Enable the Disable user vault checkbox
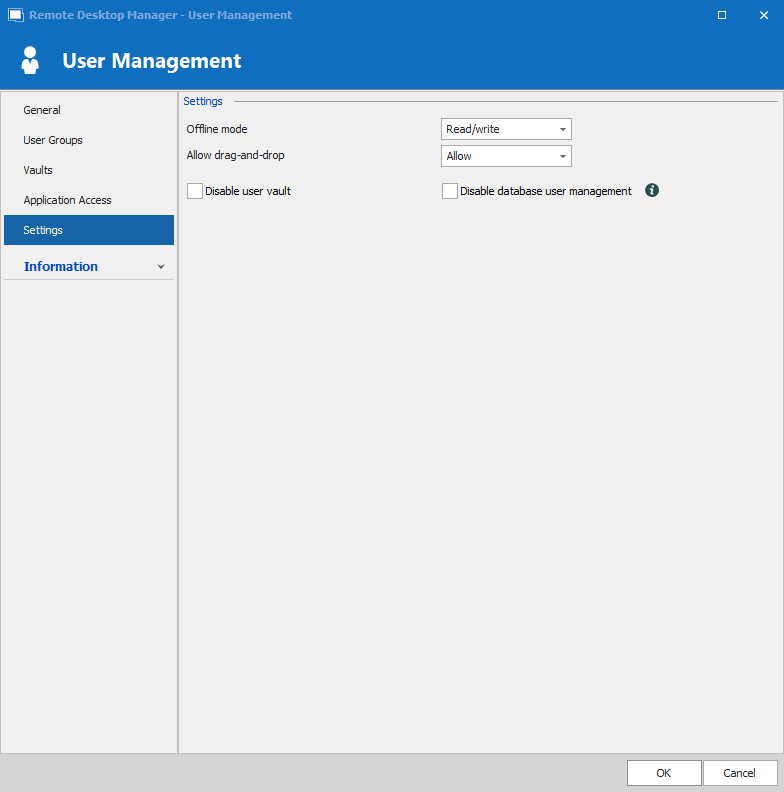Image resolution: width=784 pixels, height=792 pixels. 195,191
